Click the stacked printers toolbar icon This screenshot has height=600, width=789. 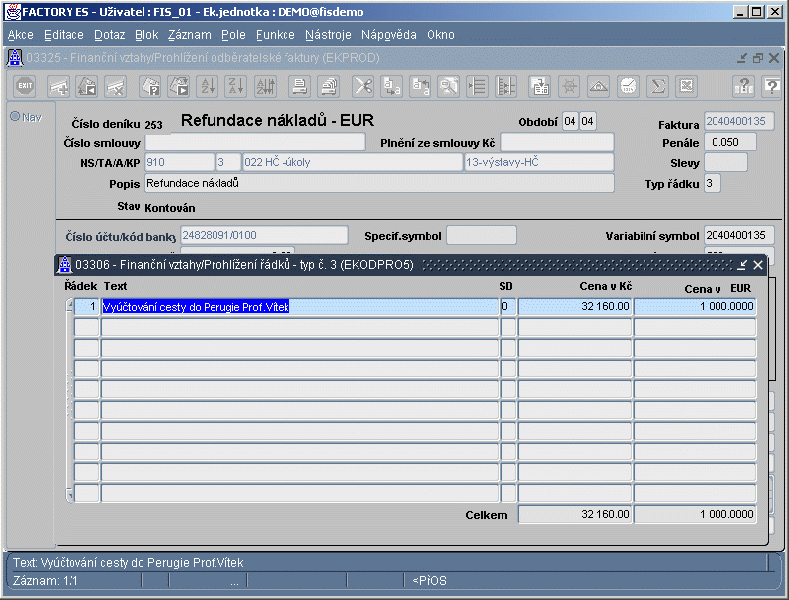coord(329,86)
